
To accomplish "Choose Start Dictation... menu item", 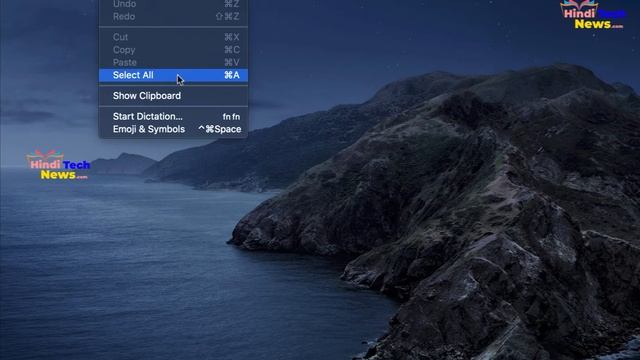I will pos(173,117).
